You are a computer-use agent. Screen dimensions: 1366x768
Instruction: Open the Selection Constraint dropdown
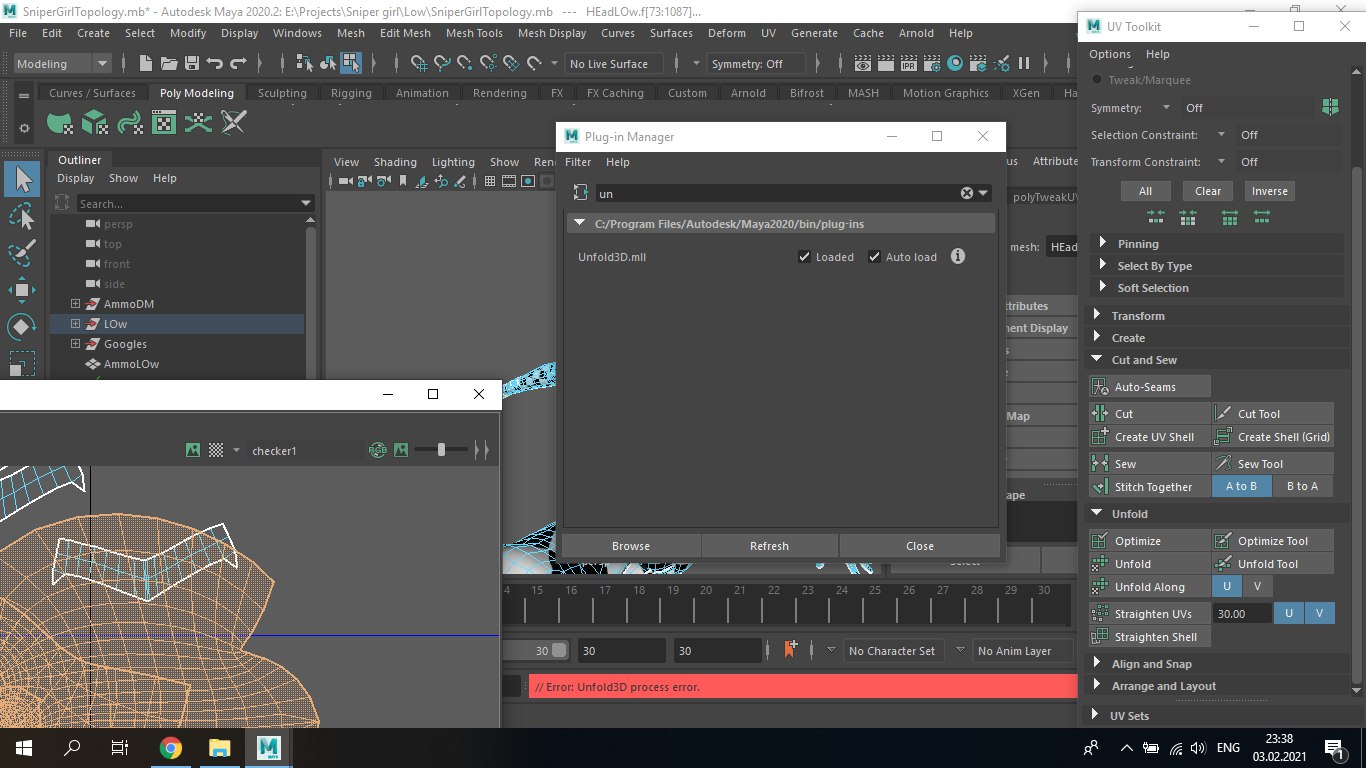click(1221, 135)
